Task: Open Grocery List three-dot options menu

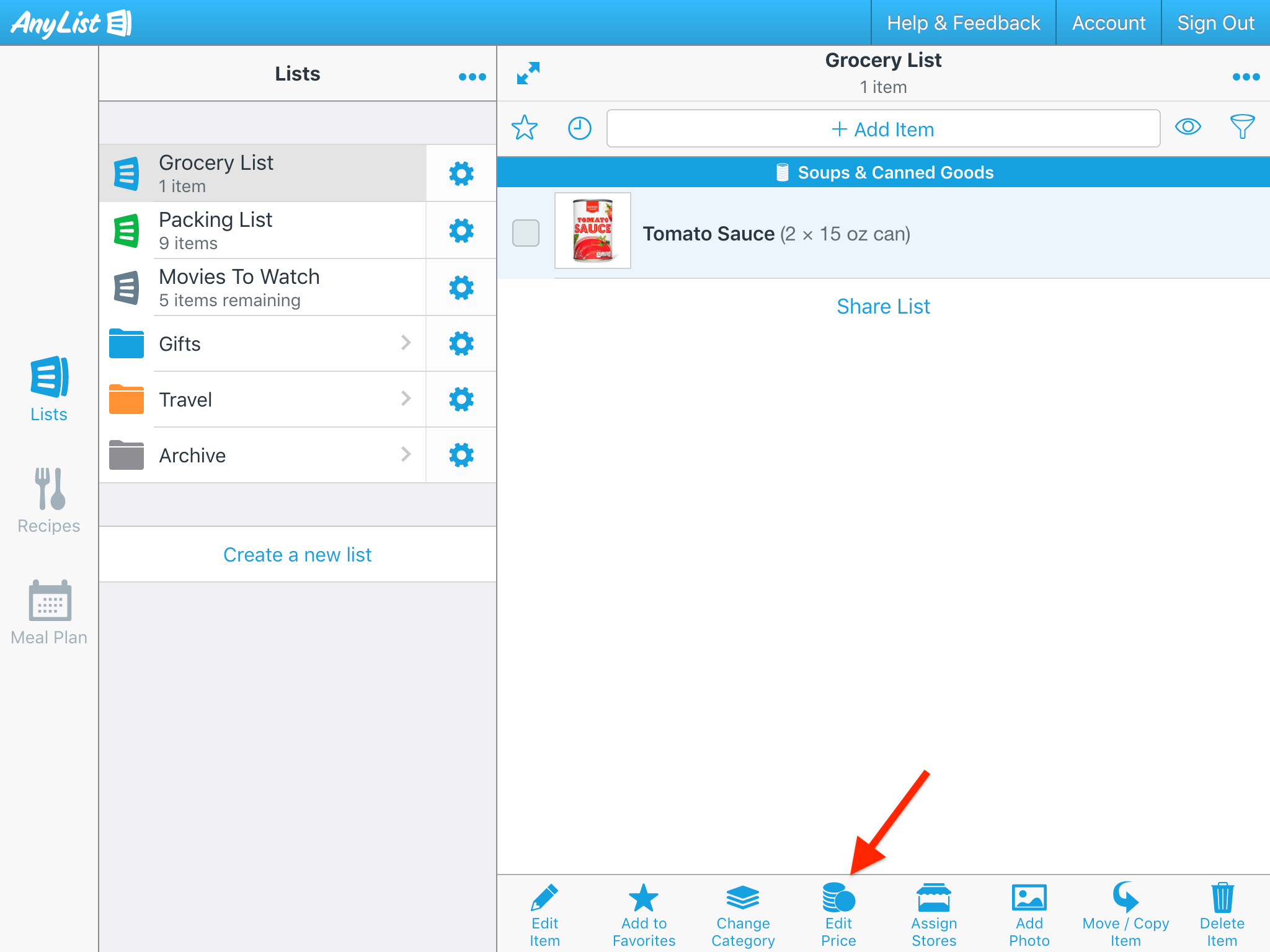Action: (1246, 77)
